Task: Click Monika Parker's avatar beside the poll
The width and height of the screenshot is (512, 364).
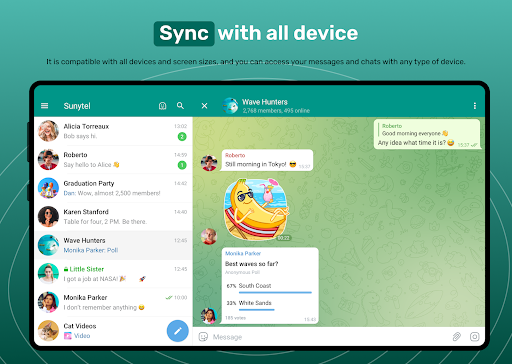Action: point(209,316)
